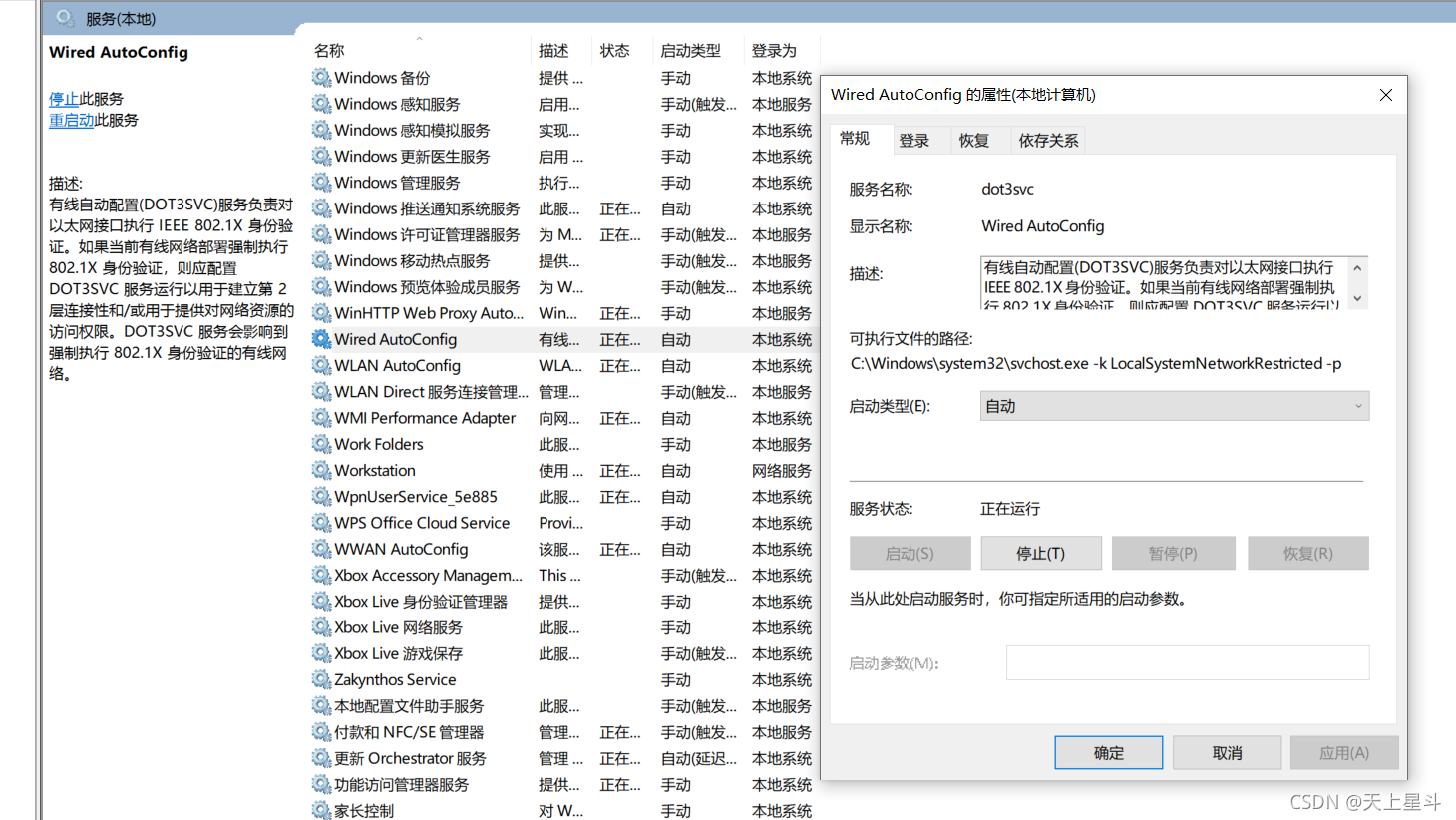The image size is (1456, 820).
Task: Switch to the 常规 tab
Action: [855, 139]
